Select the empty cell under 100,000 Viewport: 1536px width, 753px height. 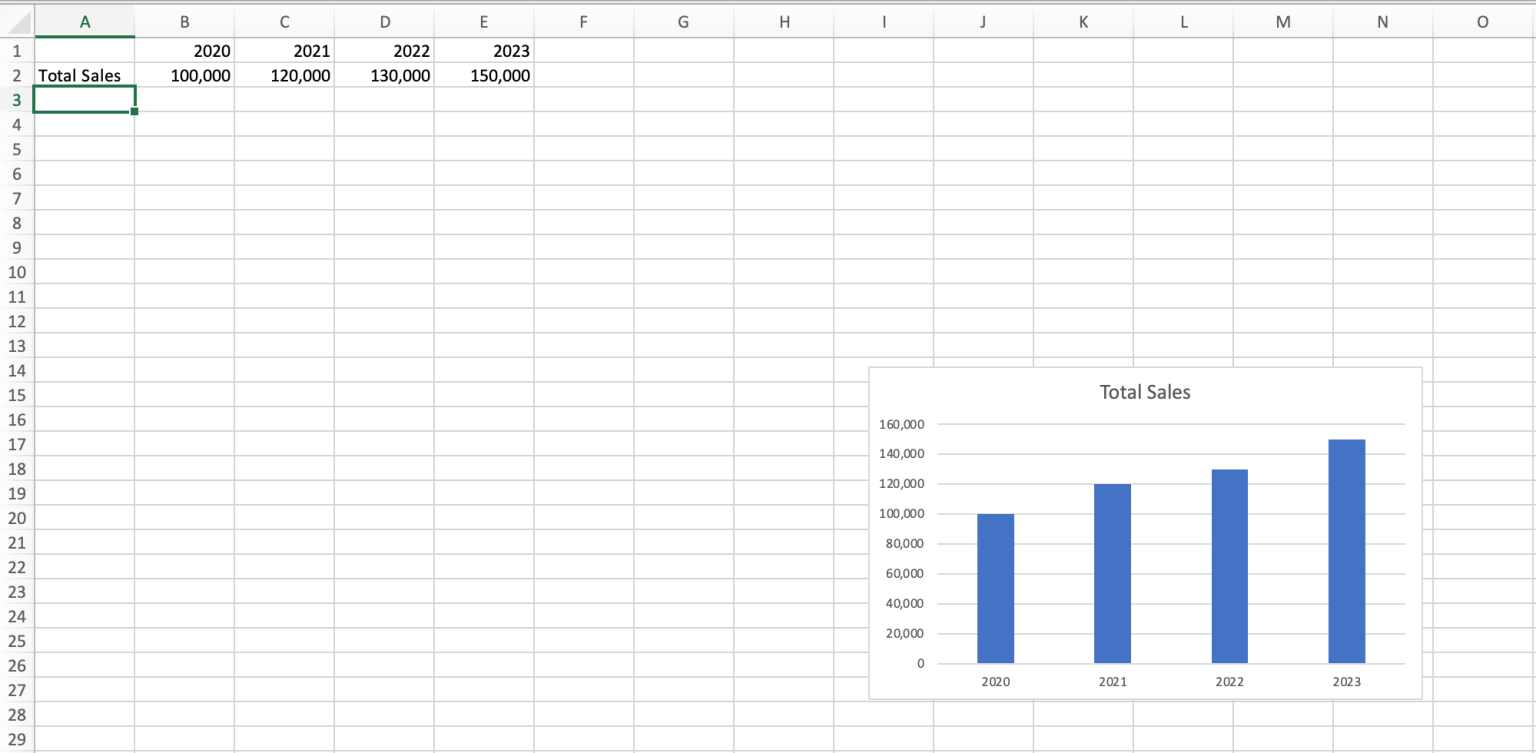[x=184, y=99]
